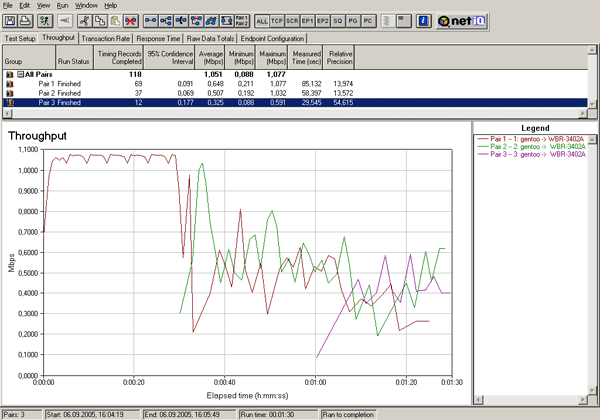Switch to the Test Setup tab
This screenshot has height=420, width=600.
[x=20, y=39]
